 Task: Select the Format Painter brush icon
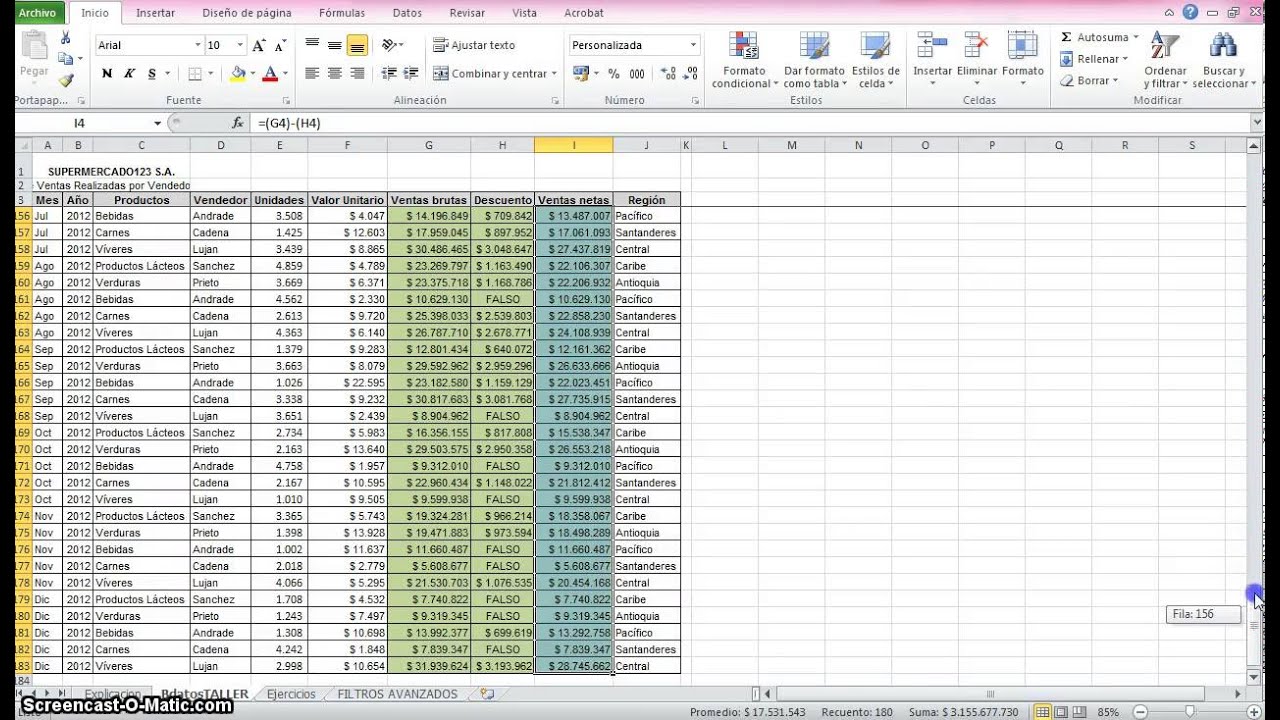point(66,80)
